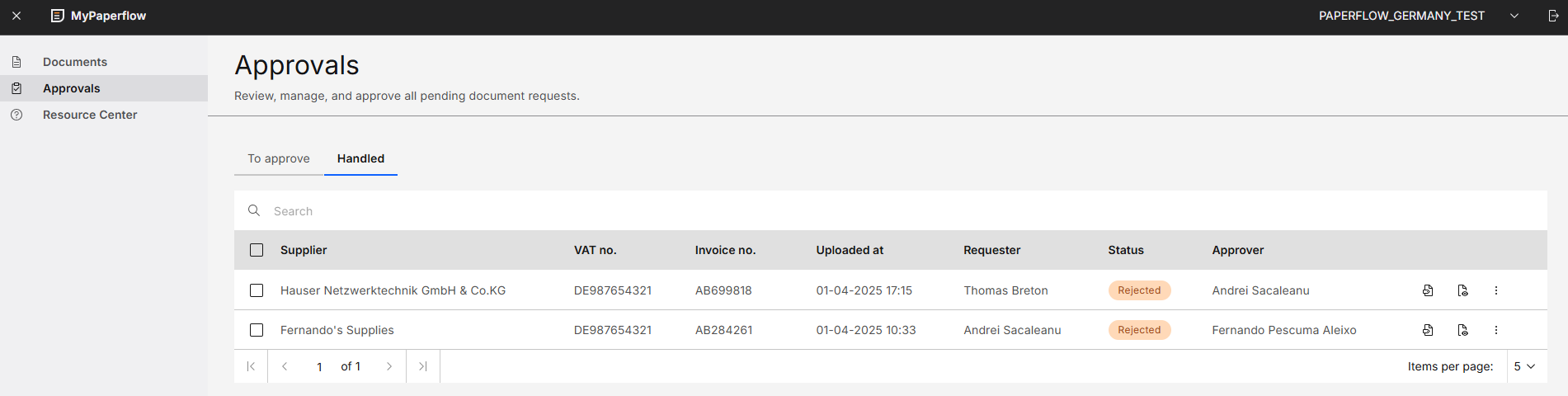Open first document icon for Fernando's Supplies row

1428,330
